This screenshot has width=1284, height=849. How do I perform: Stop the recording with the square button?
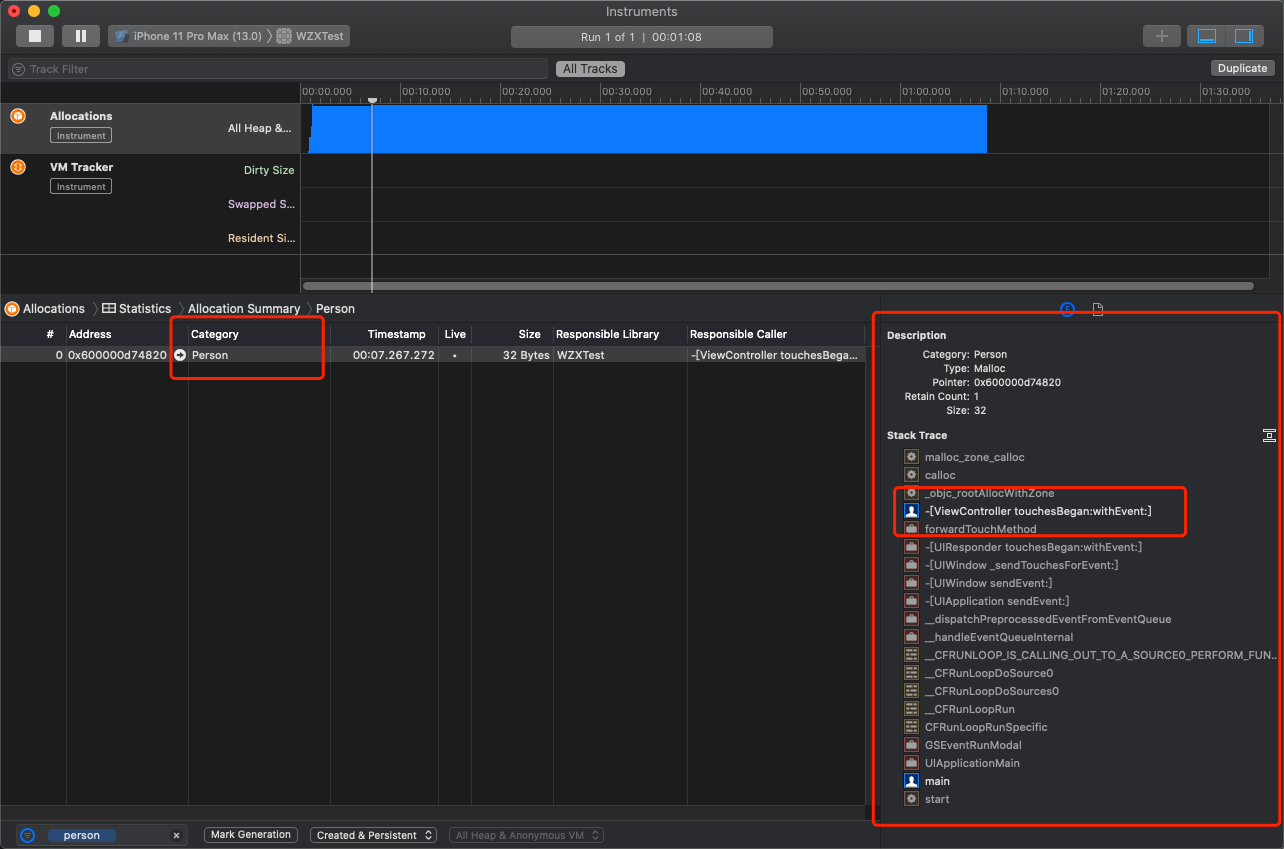pyautogui.click(x=35, y=36)
